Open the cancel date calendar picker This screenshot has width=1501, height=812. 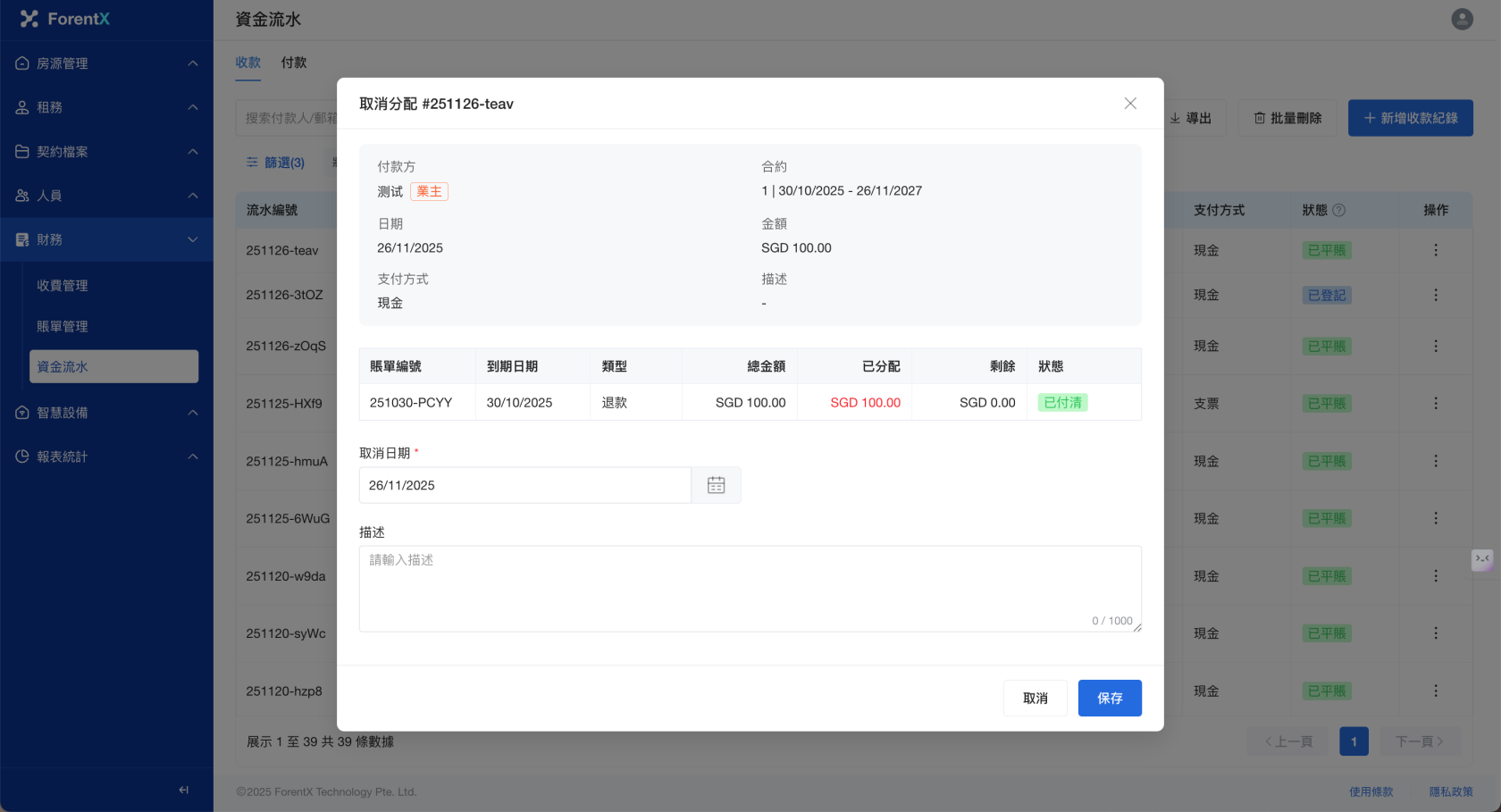[x=716, y=485]
